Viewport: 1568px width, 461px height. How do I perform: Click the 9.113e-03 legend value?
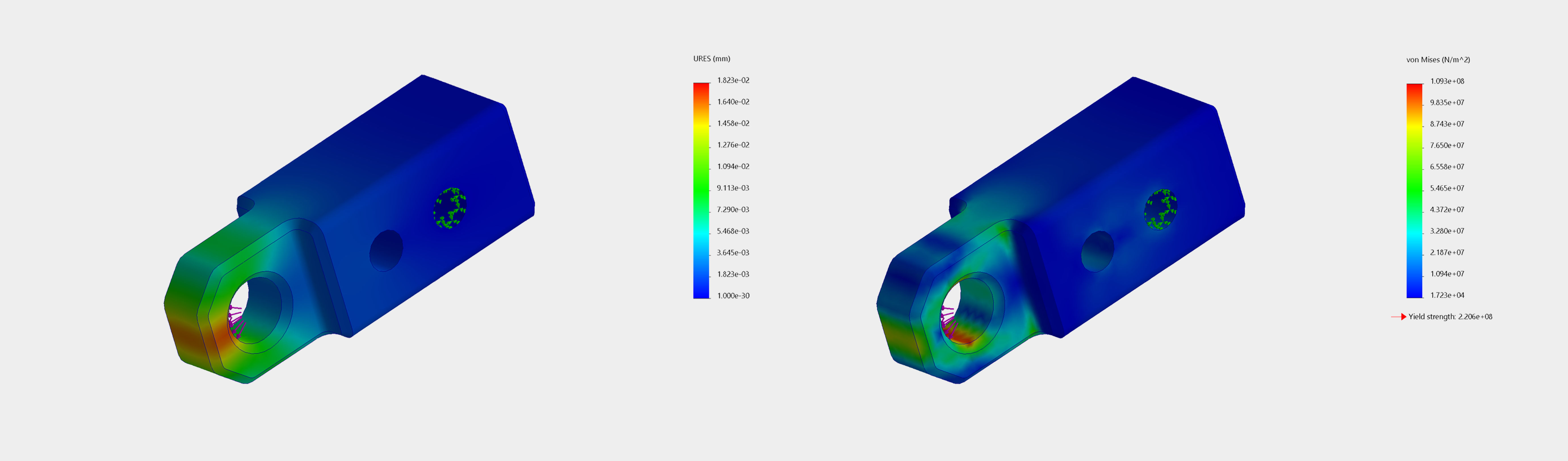point(733,188)
